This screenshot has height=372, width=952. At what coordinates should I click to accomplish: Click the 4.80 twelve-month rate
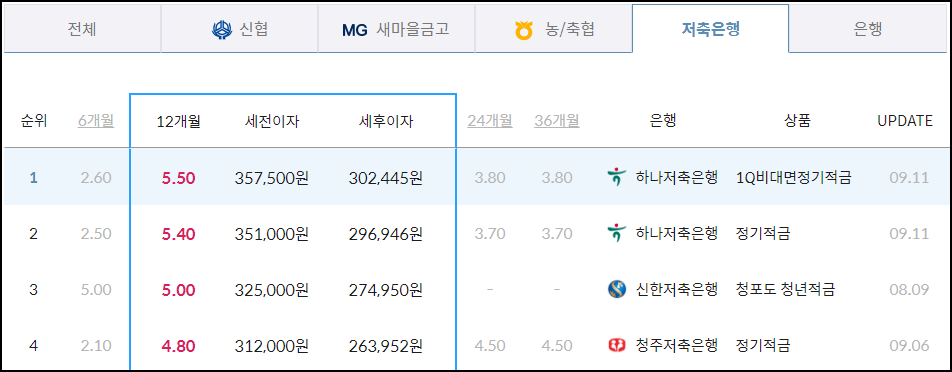(x=178, y=347)
